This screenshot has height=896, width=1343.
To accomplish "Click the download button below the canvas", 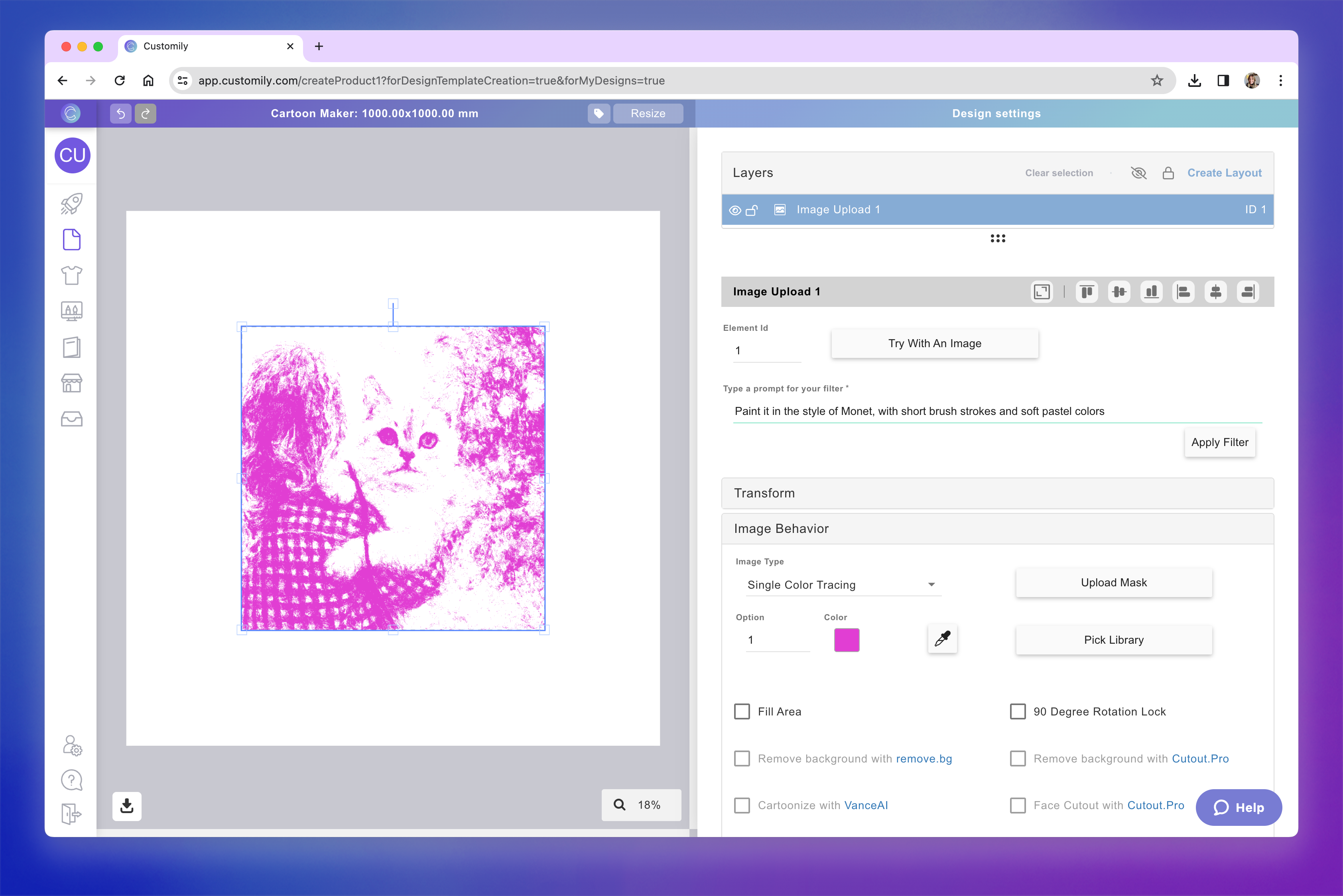I will tap(127, 806).
